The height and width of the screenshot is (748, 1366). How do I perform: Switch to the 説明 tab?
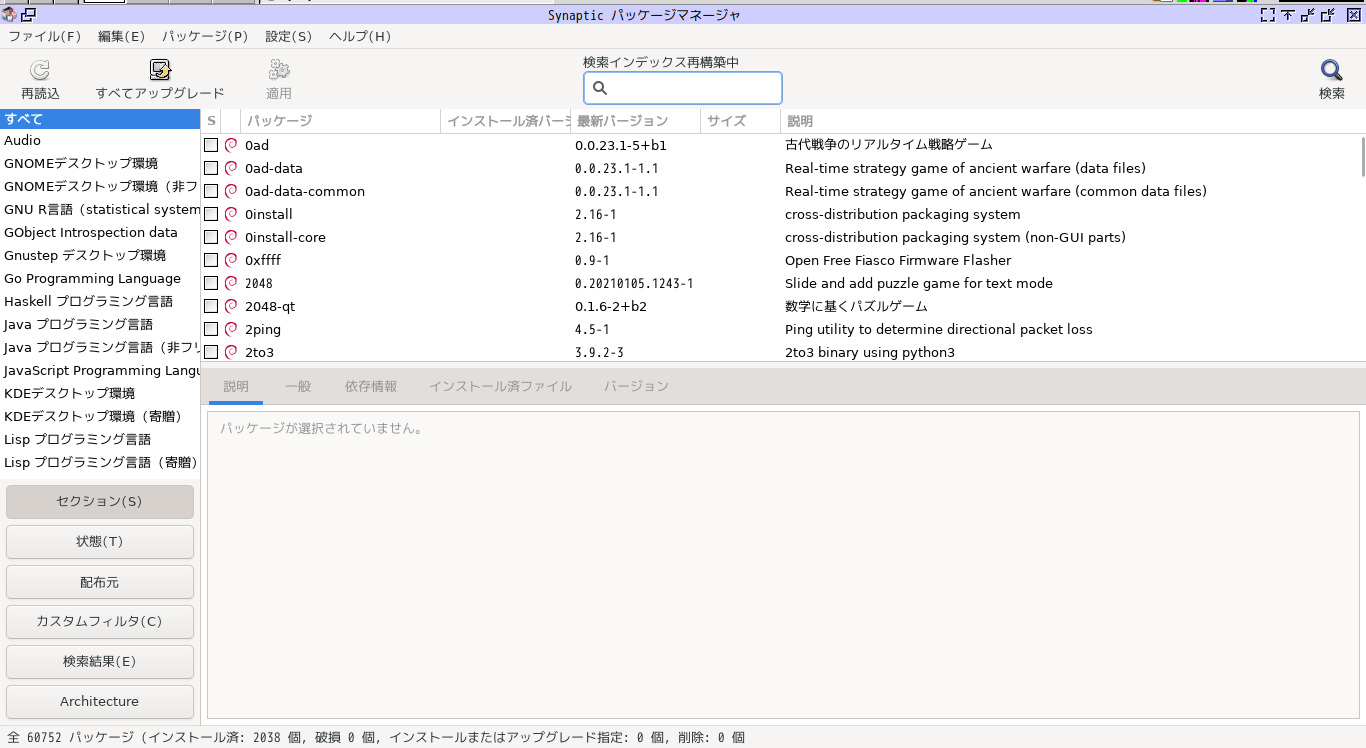click(x=236, y=386)
